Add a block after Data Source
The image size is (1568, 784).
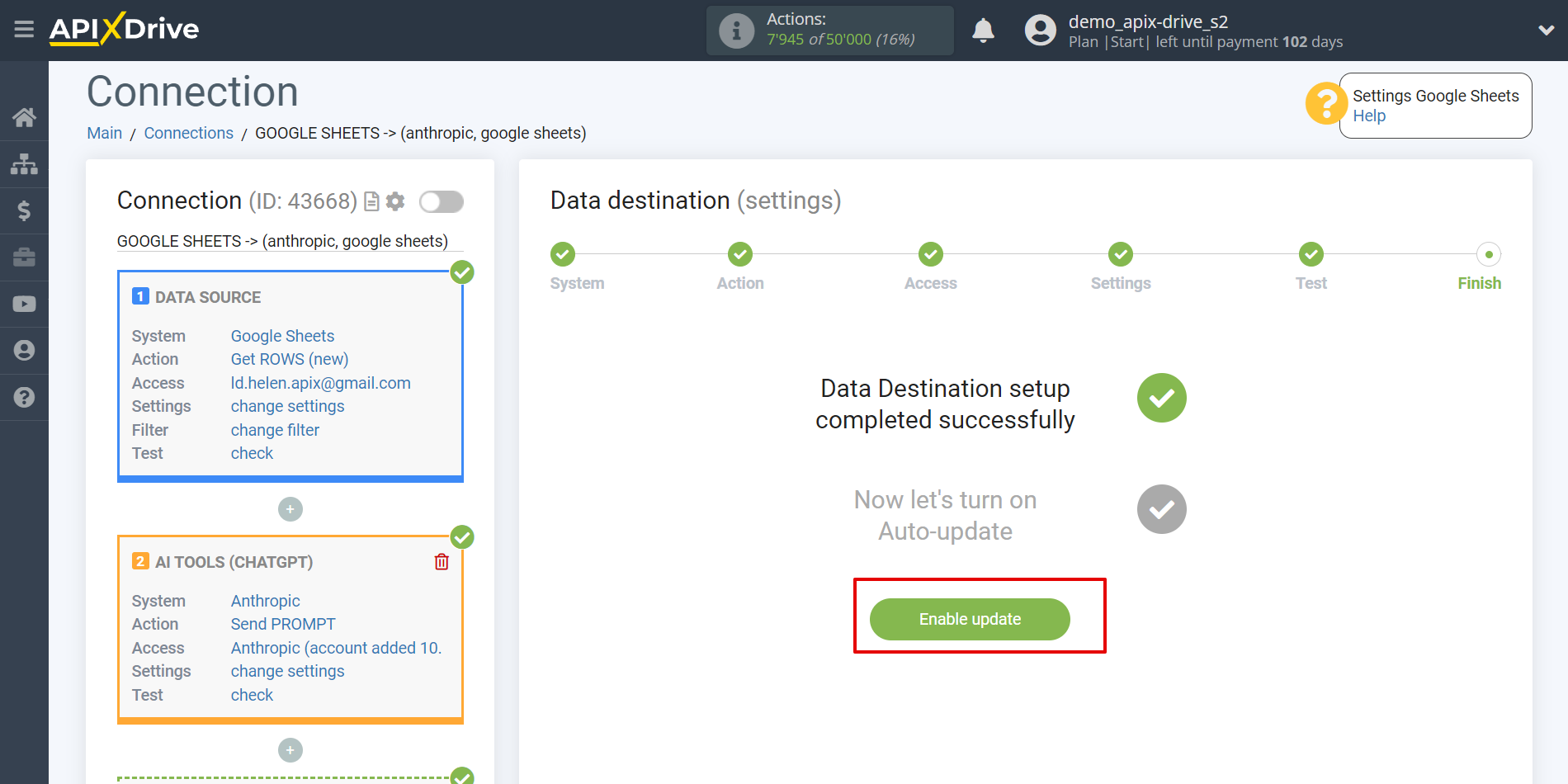coord(290,509)
